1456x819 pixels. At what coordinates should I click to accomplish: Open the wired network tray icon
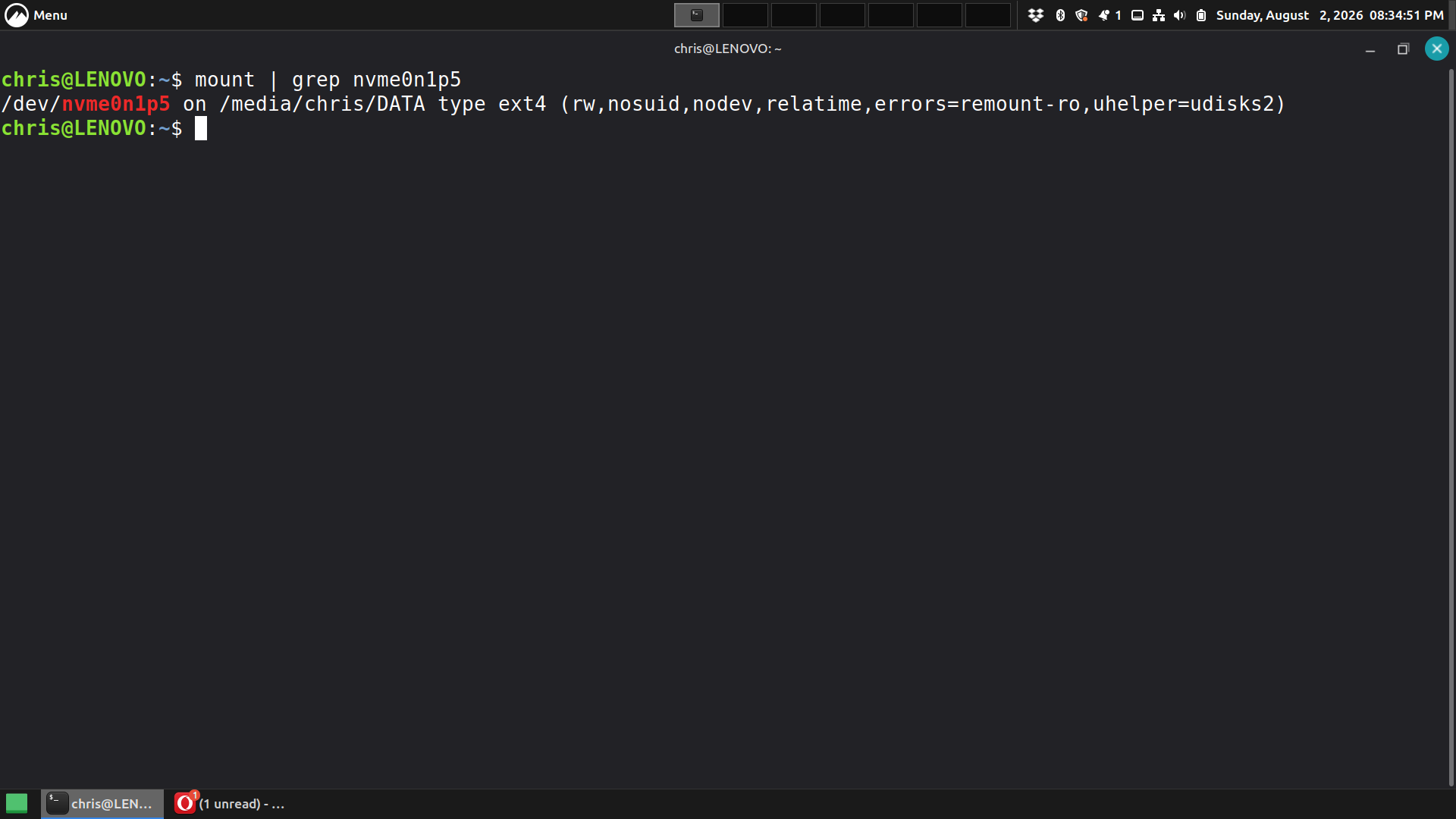(1159, 15)
